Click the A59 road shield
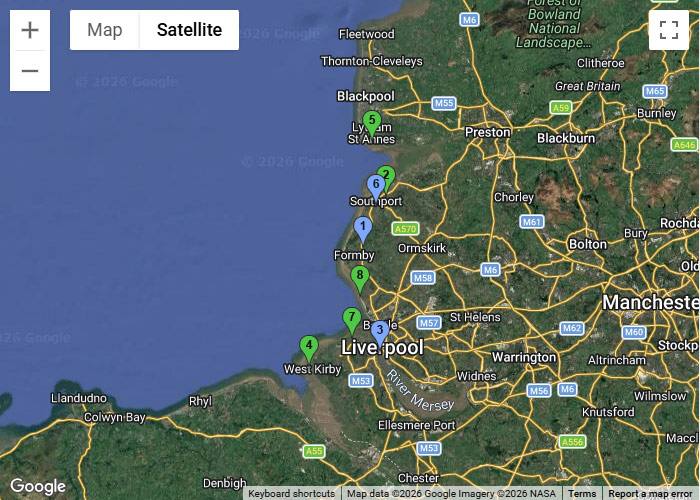 [561, 108]
